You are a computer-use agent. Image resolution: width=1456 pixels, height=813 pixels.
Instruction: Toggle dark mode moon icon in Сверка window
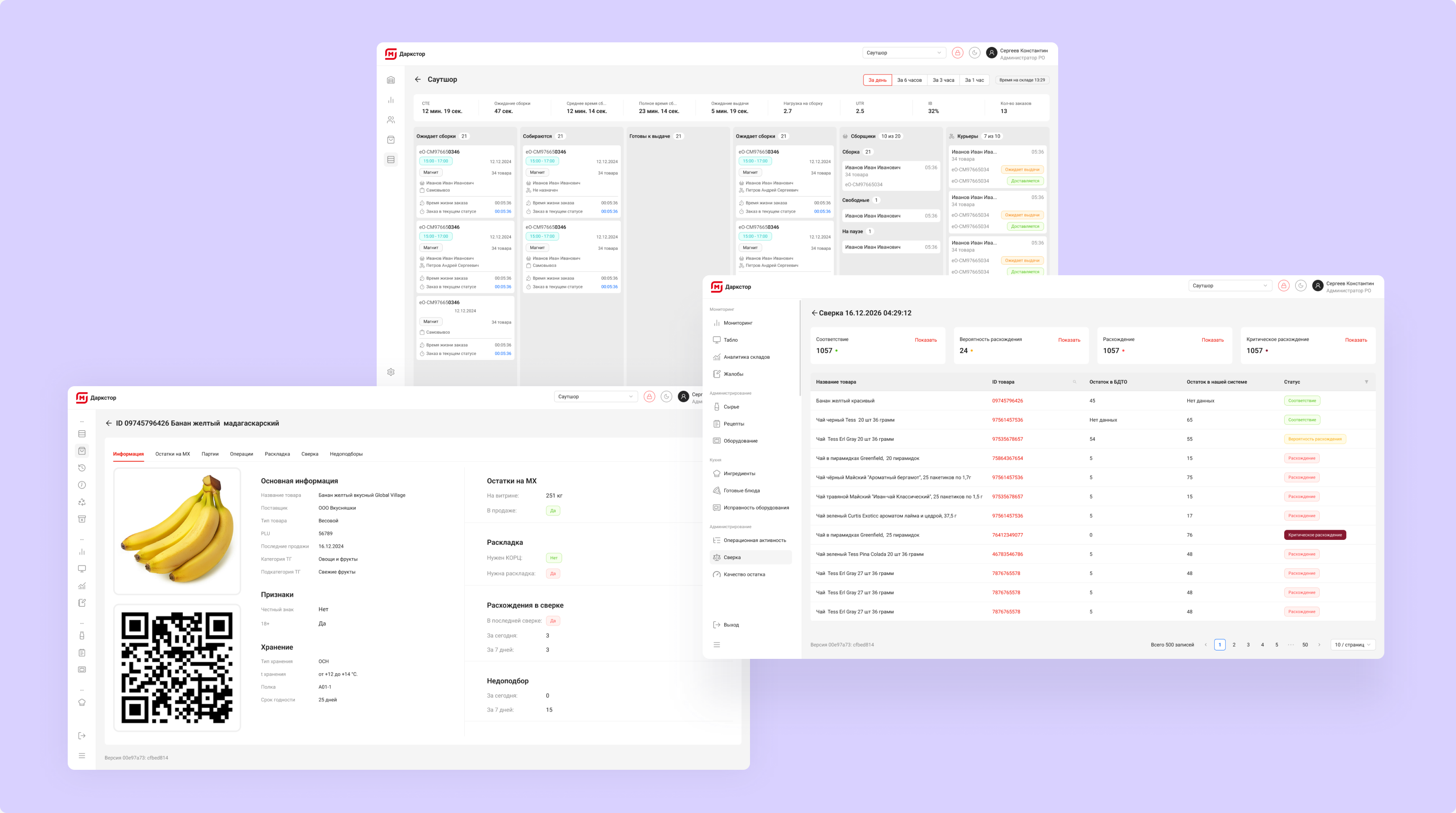[1301, 286]
